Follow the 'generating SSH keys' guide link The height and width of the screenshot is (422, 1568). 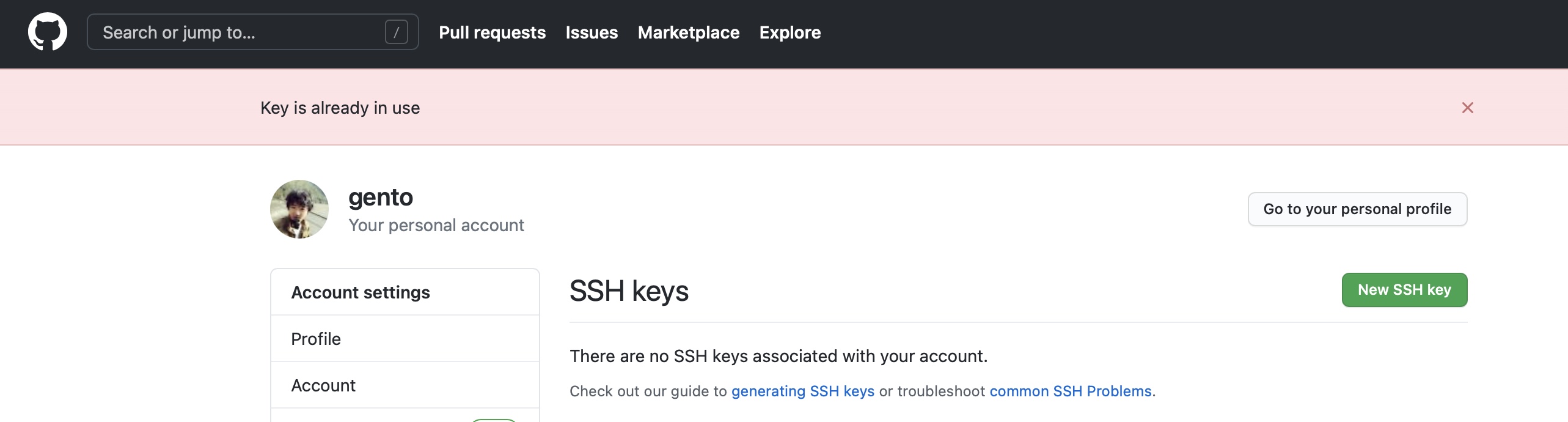[802, 391]
